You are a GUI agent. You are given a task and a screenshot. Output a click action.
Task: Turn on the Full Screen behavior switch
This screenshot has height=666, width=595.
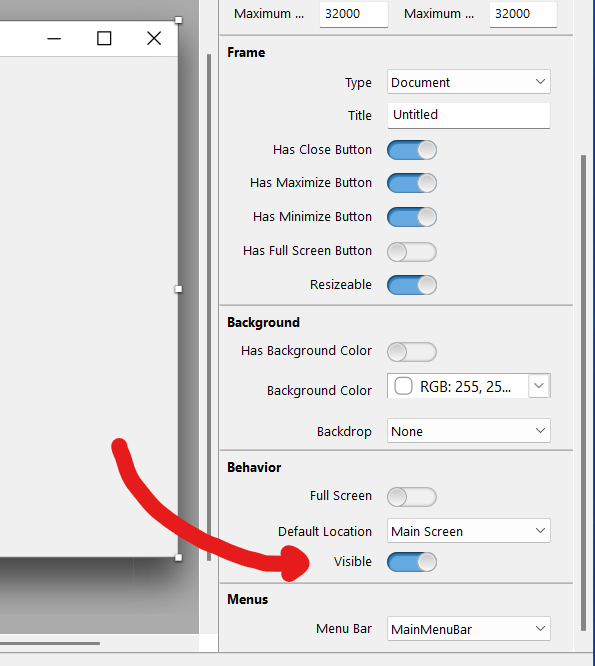[412, 497]
